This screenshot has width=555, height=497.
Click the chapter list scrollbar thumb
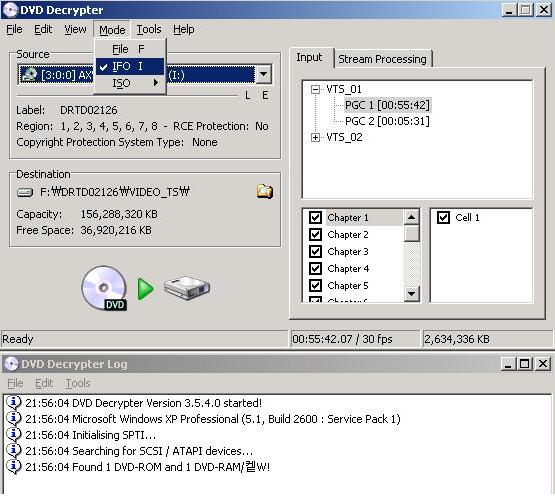click(x=411, y=233)
